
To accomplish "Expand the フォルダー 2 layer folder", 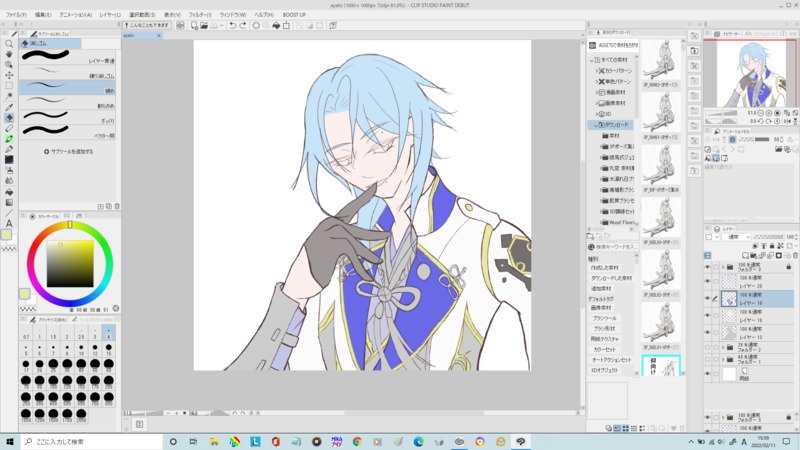I will (x=723, y=347).
